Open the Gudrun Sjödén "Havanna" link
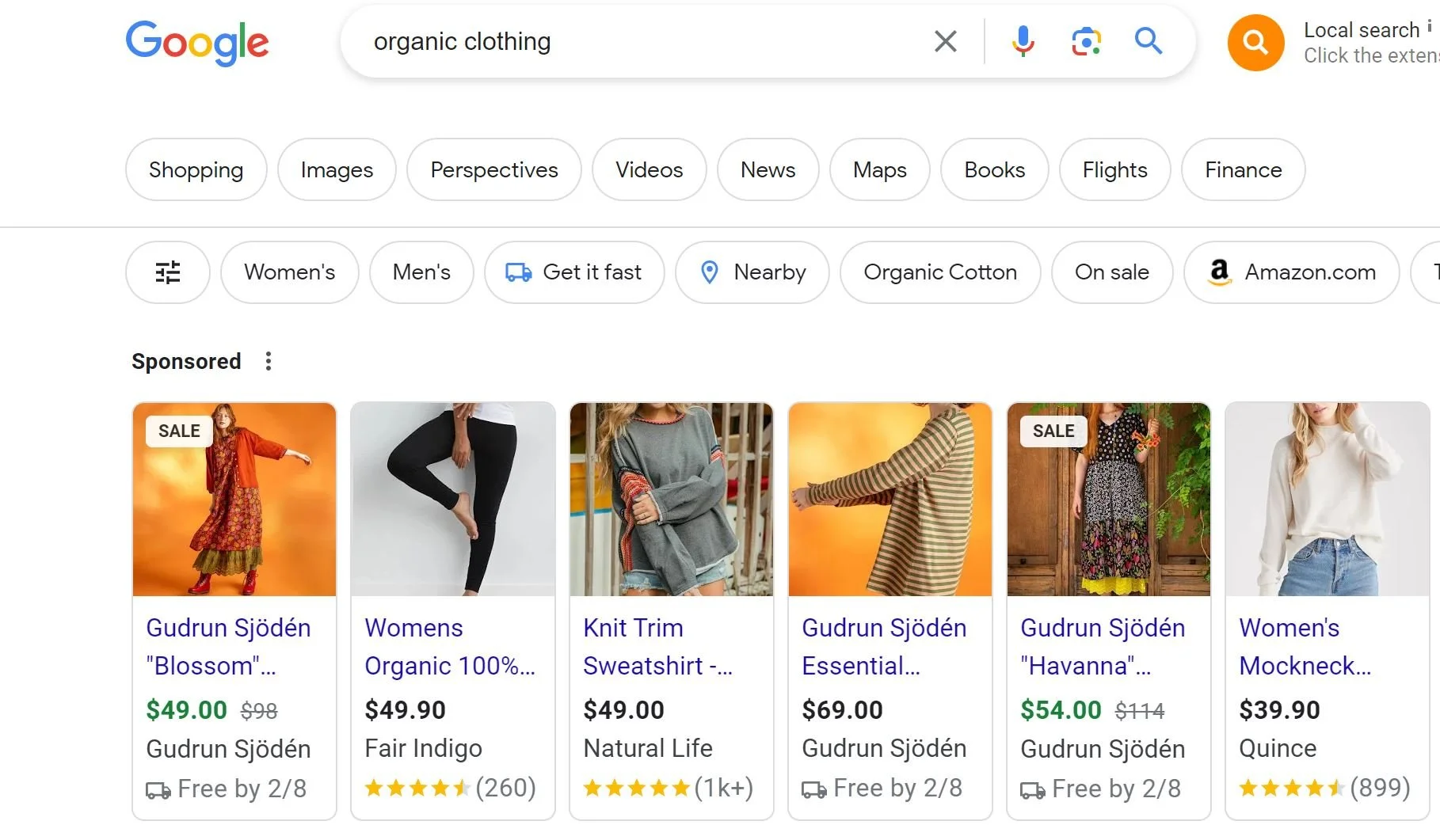This screenshot has height=840, width=1440. tap(1103, 647)
